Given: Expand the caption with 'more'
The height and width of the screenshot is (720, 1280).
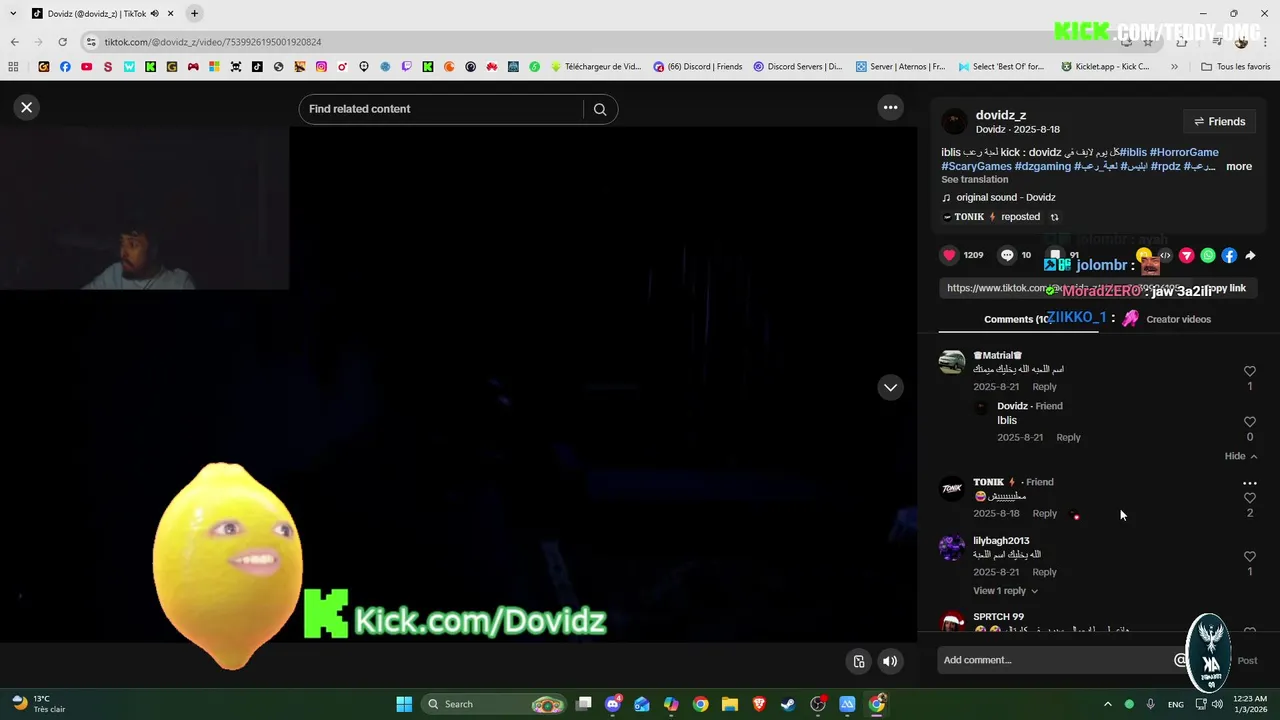Looking at the screenshot, I should (x=1239, y=166).
